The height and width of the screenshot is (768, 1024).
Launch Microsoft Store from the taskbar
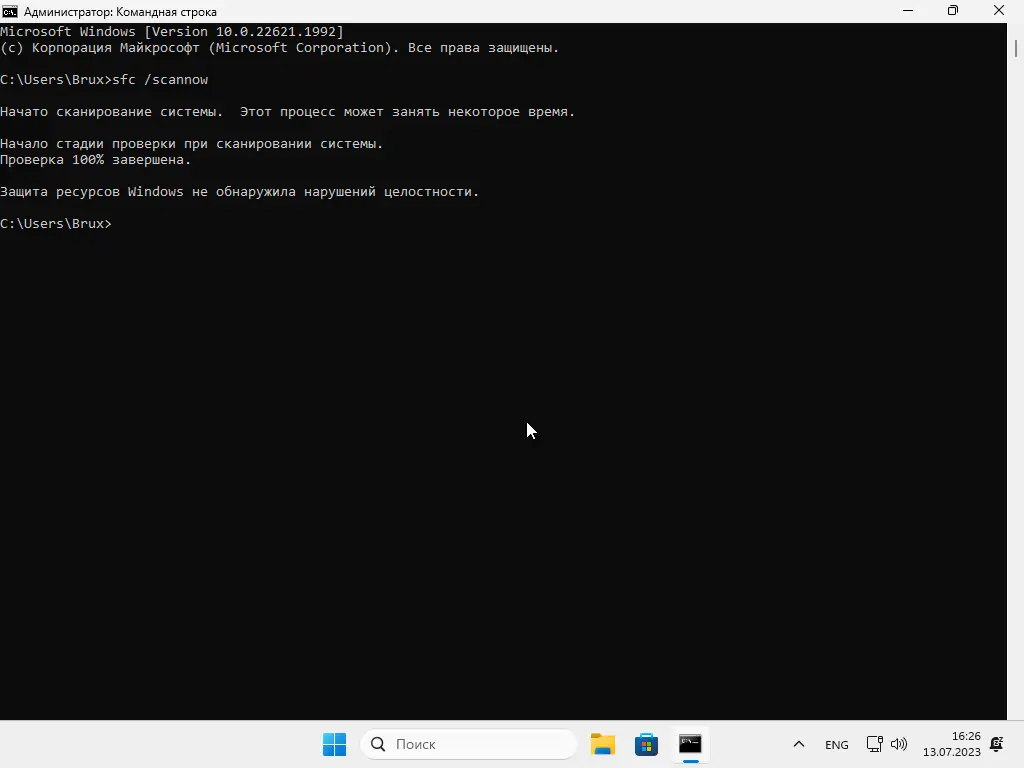[x=646, y=744]
